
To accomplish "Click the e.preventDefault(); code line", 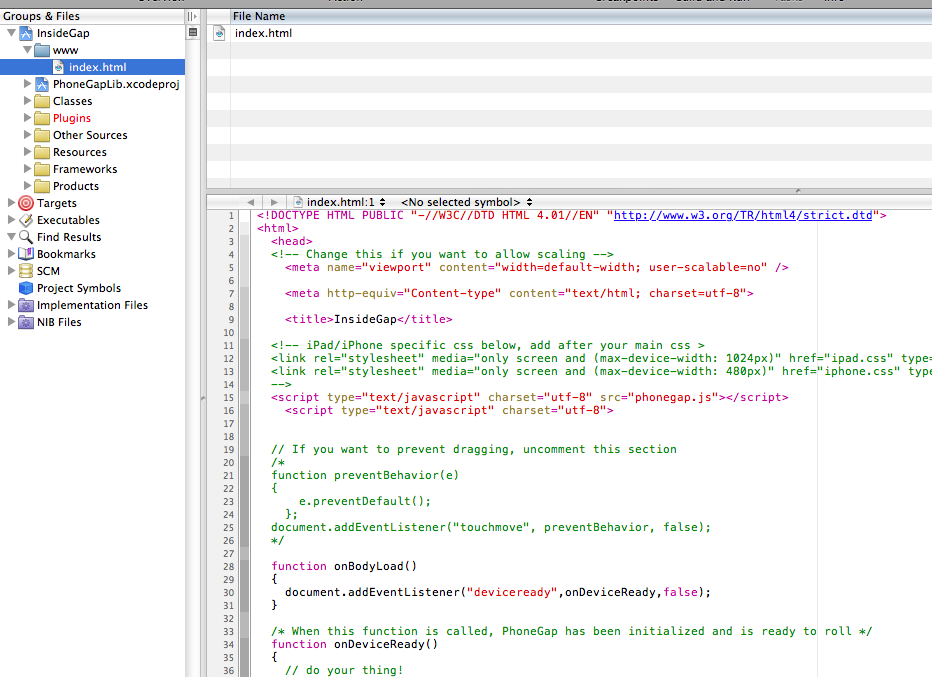I will click(365, 501).
